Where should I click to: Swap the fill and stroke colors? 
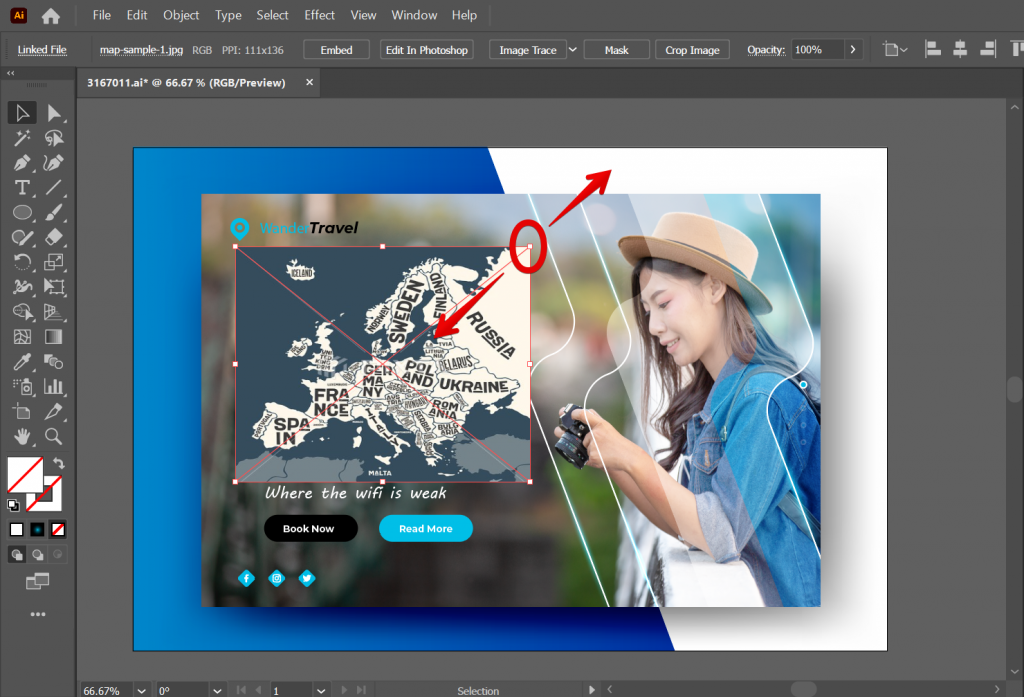[x=58, y=462]
